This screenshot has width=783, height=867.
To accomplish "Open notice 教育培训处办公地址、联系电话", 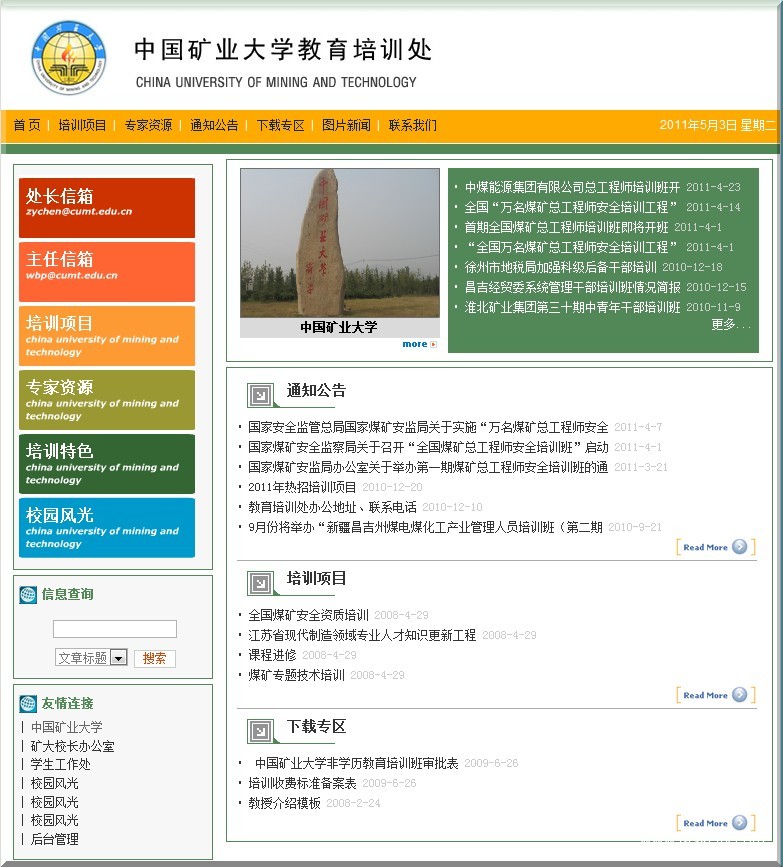I will click(x=332, y=507).
